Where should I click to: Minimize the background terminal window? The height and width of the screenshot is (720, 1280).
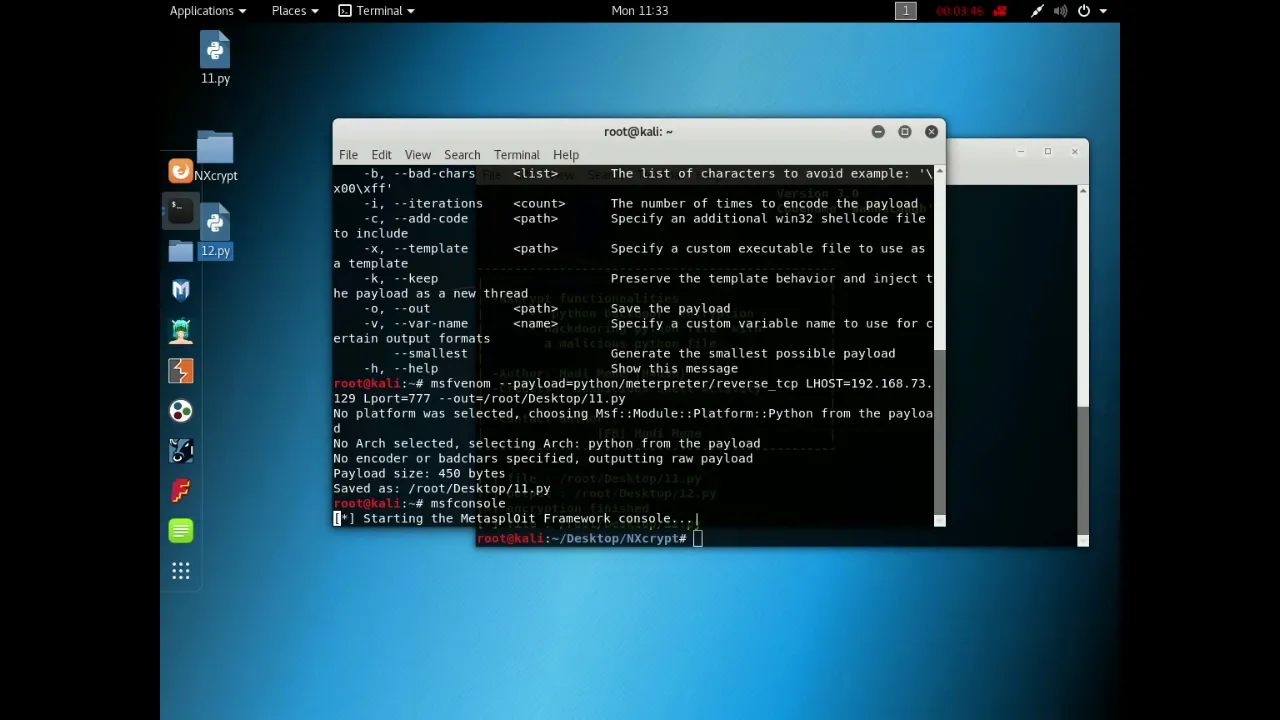[1021, 152]
